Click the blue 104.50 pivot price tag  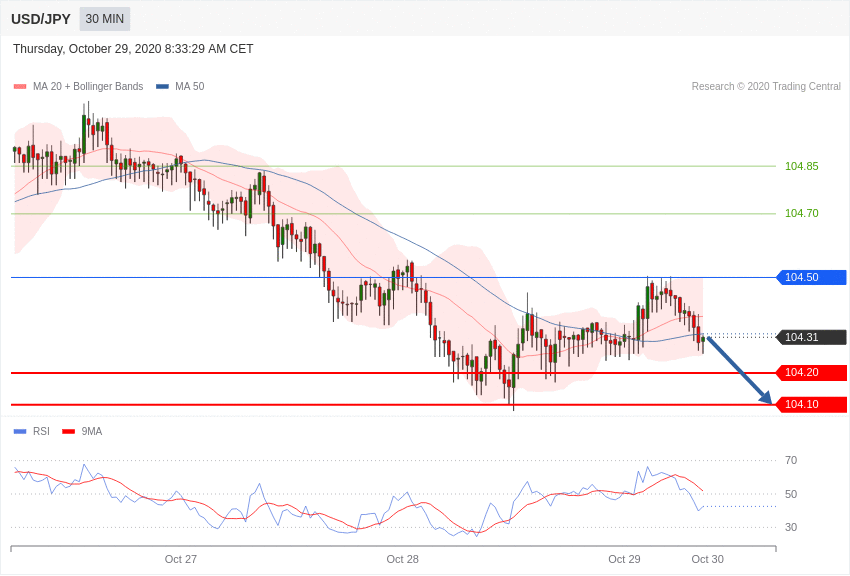[x=812, y=277]
